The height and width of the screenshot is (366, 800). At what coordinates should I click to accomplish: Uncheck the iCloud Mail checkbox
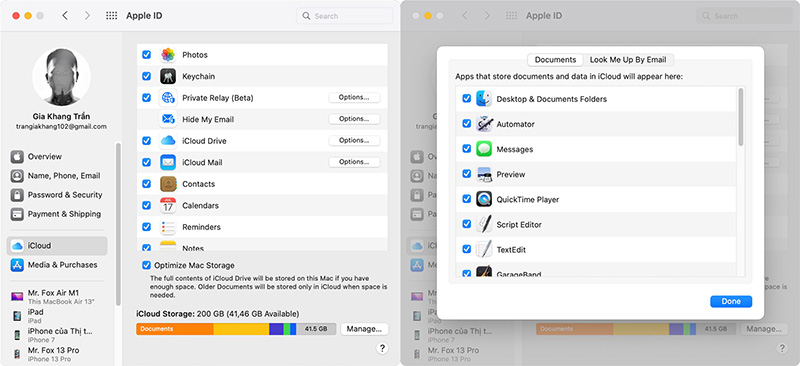pos(146,162)
